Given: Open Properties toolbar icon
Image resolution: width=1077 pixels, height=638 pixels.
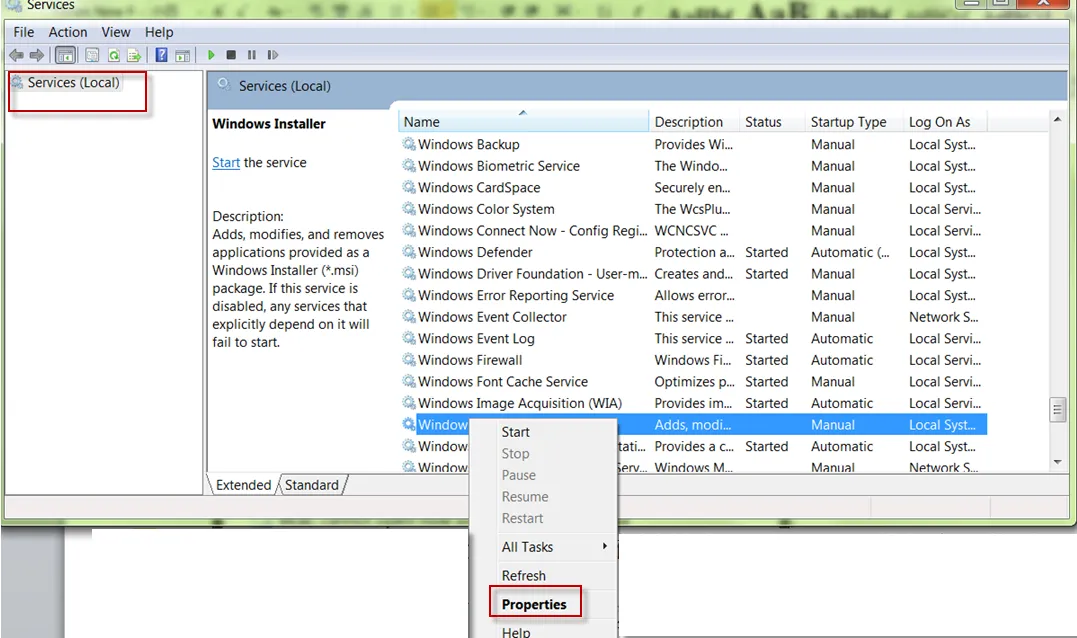Looking at the screenshot, I should tap(92, 55).
